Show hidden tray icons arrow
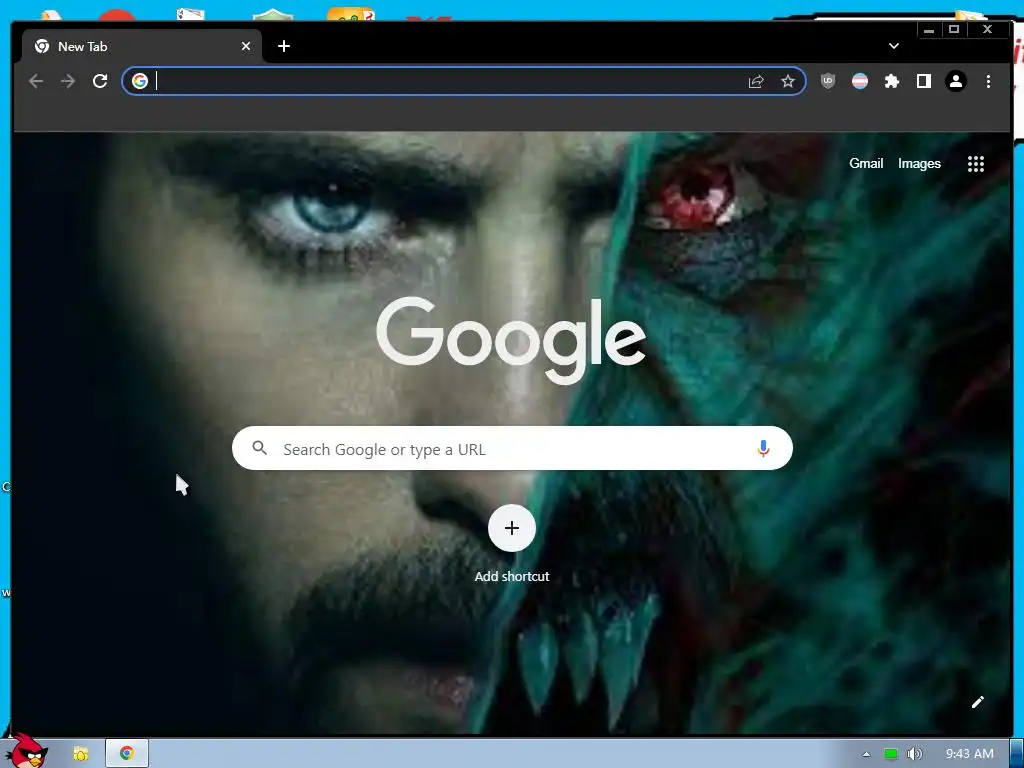 [x=866, y=754]
